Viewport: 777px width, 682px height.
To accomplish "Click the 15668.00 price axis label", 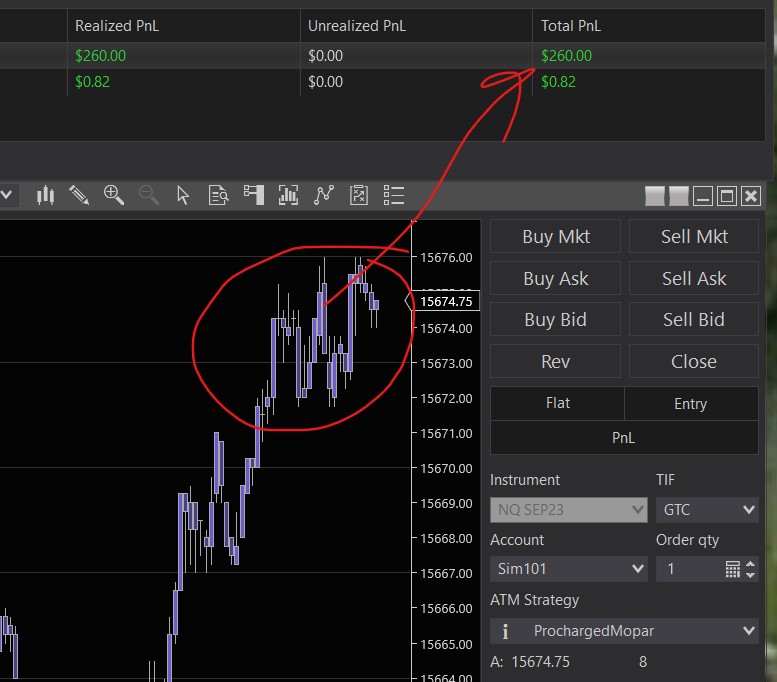I will [446, 538].
